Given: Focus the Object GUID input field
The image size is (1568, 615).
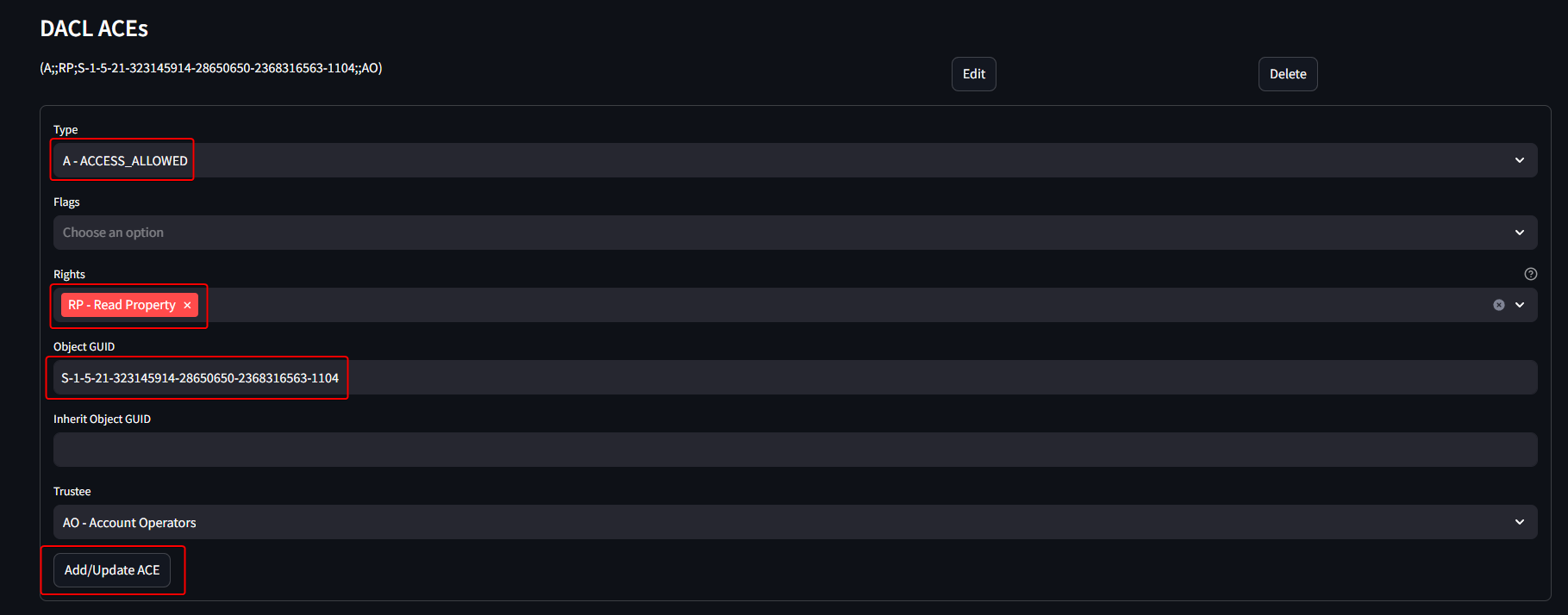Looking at the screenshot, I should coord(795,377).
